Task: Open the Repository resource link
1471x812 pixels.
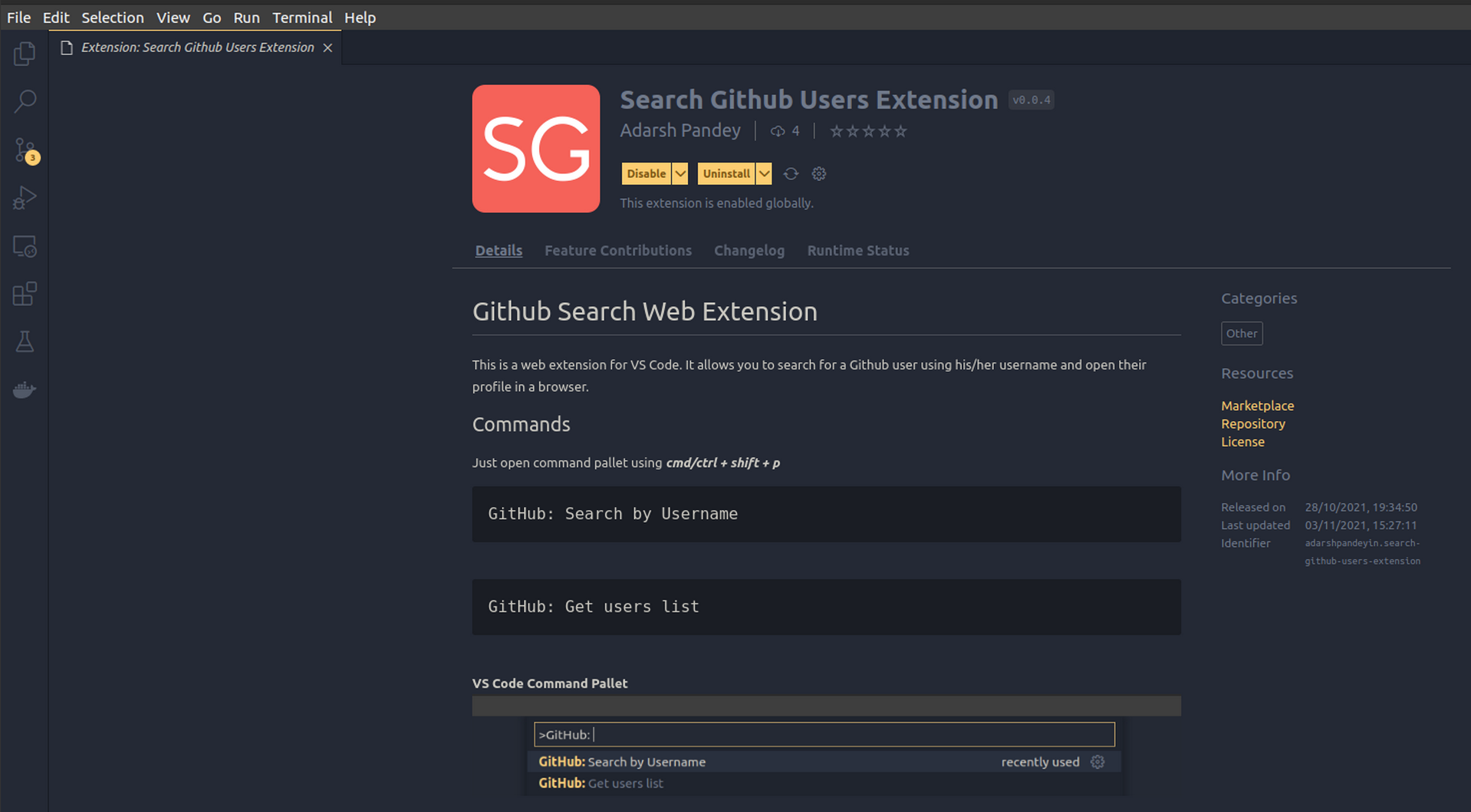Action: pyautogui.click(x=1252, y=424)
